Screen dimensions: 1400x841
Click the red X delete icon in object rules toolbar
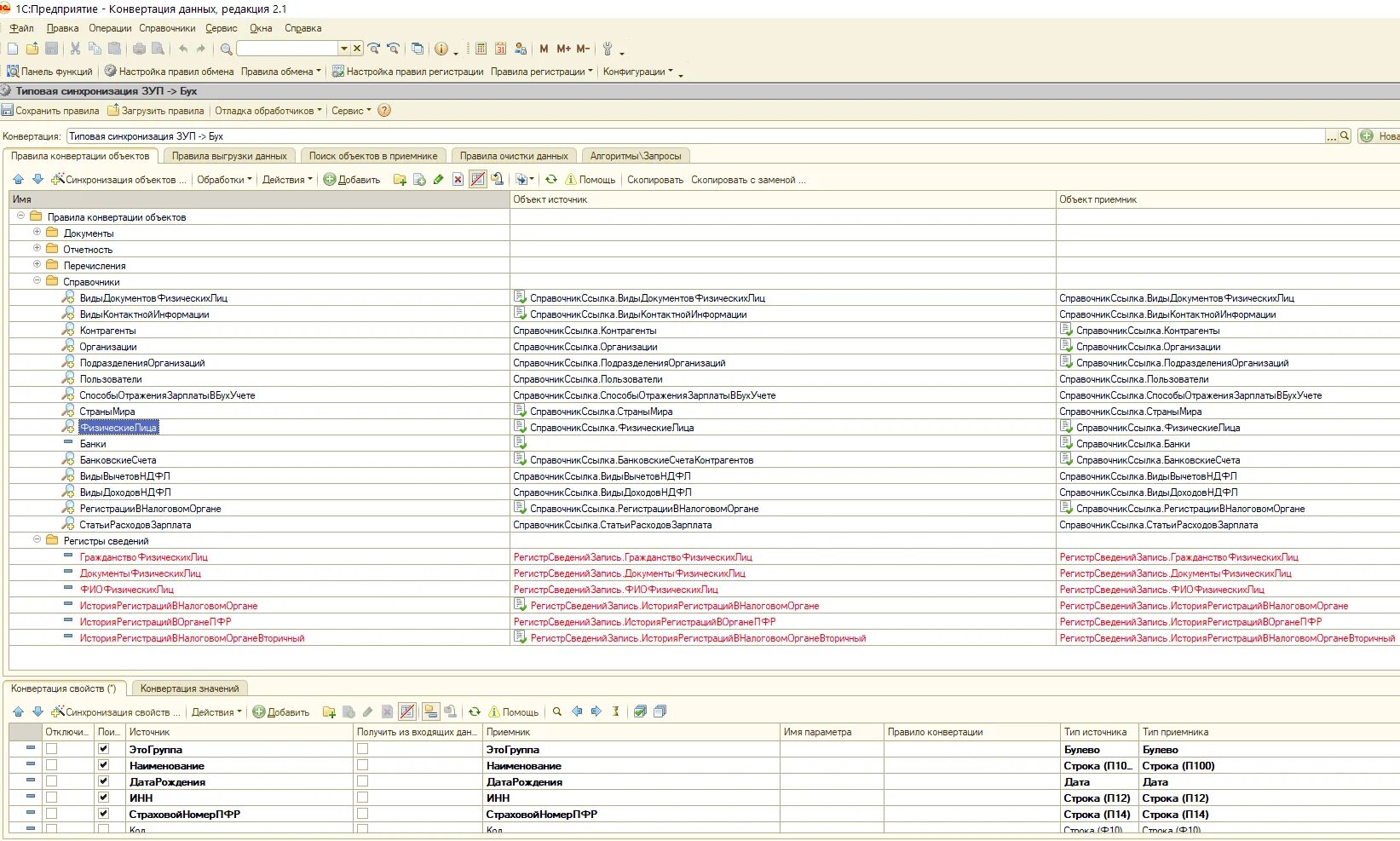458,179
